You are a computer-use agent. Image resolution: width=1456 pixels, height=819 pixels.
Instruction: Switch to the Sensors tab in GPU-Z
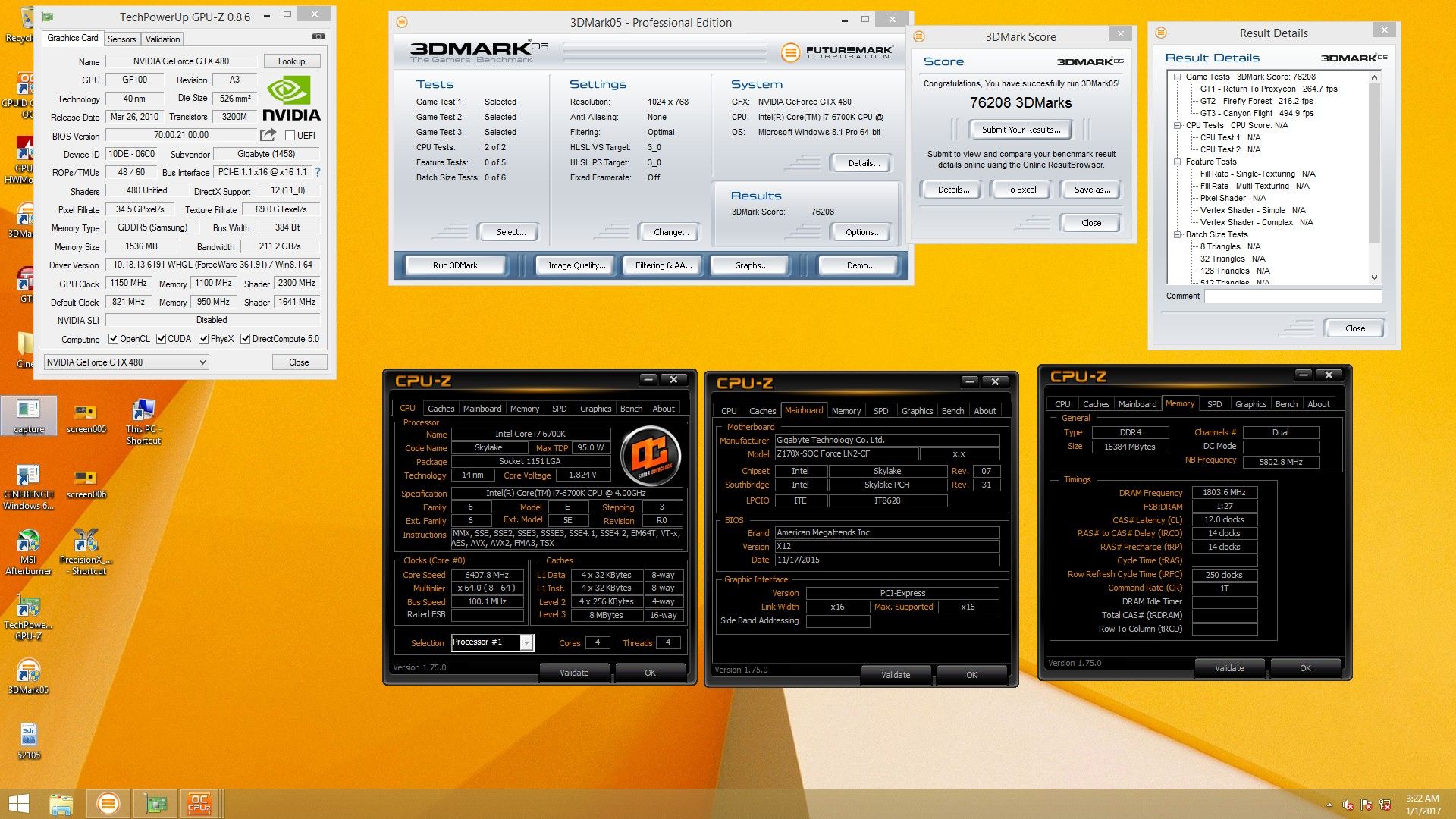coord(121,39)
